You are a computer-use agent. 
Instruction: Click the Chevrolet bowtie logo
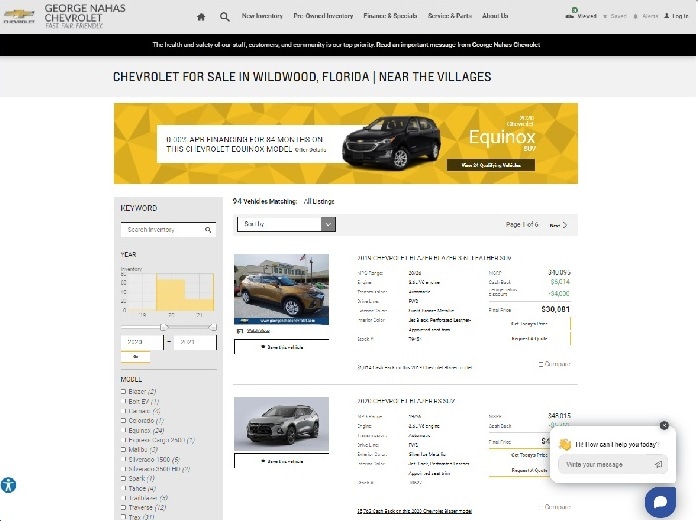pos(19,16)
